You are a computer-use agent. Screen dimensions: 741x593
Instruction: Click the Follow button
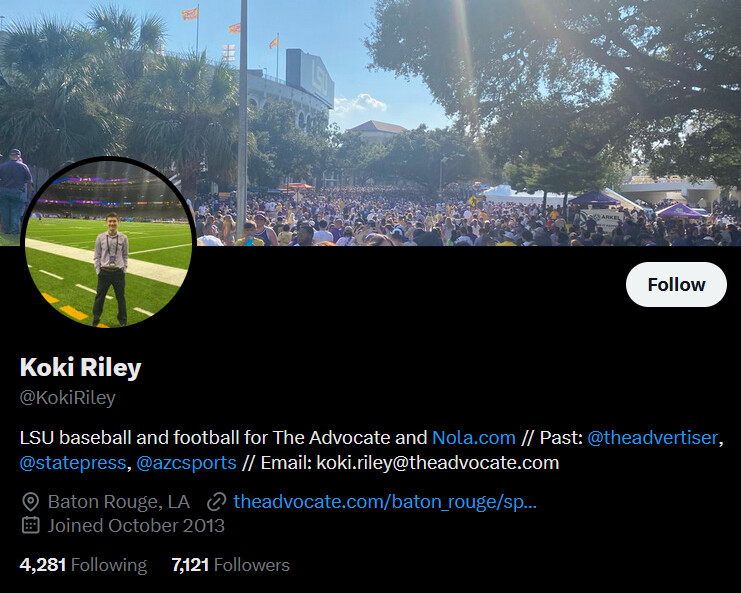pos(676,284)
